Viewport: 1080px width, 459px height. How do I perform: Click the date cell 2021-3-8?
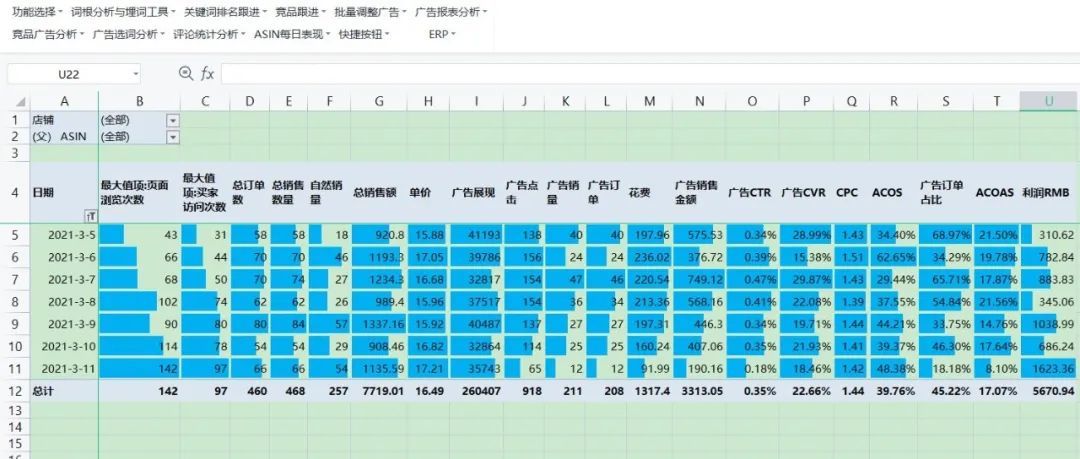pyautogui.click(x=64, y=301)
